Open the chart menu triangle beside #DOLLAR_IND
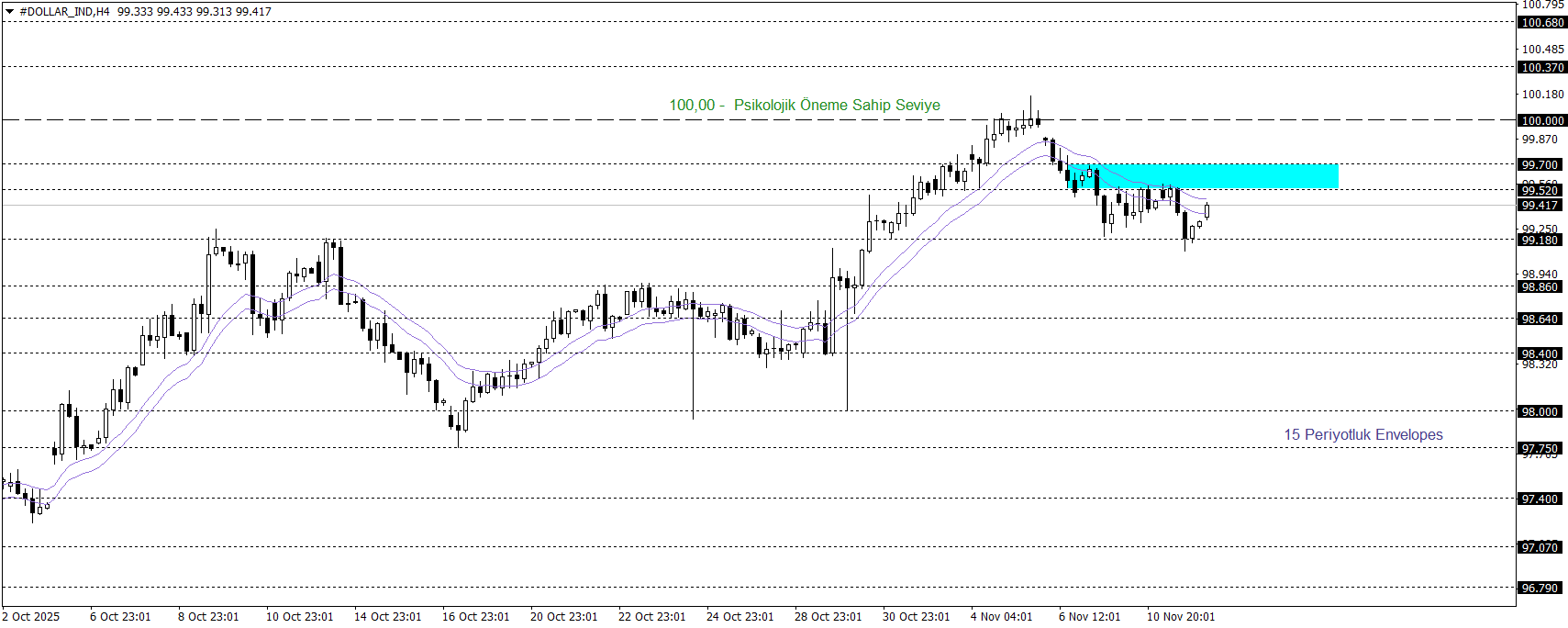The width and height of the screenshot is (1568, 628). 10,12
